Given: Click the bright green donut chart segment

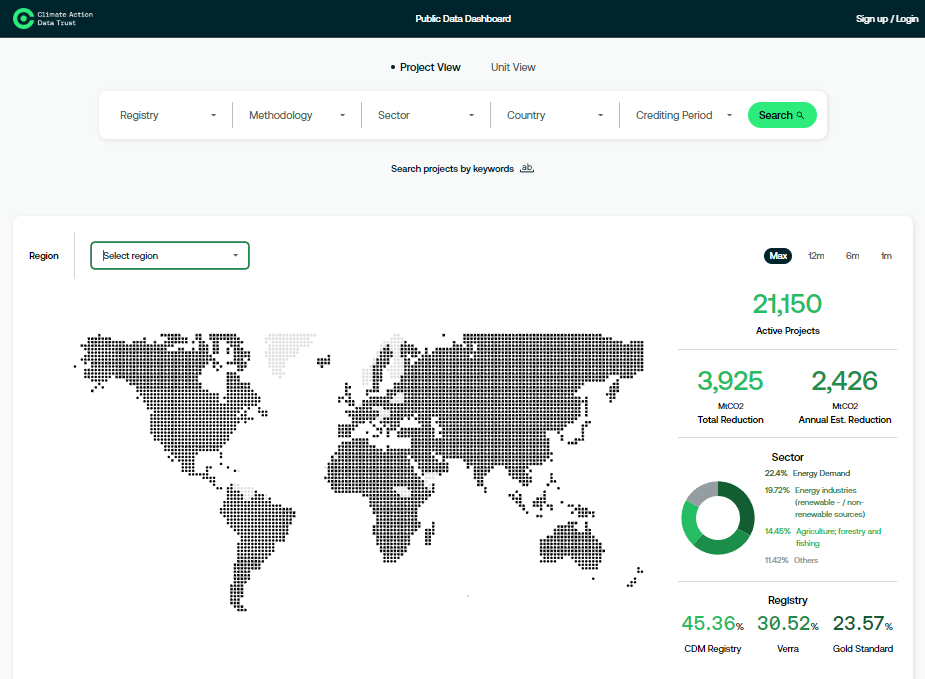Looking at the screenshot, I should pos(688,525).
